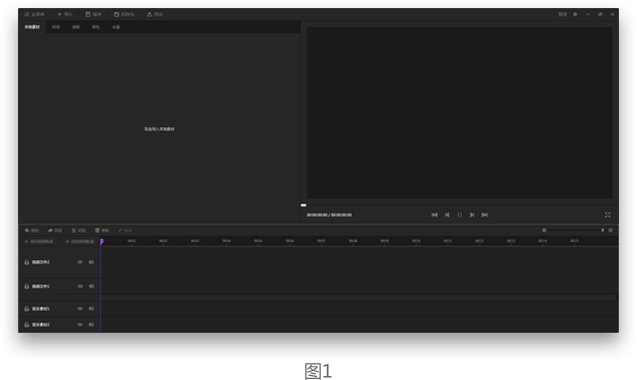The image size is (637, 380).
Task: Toggle eye visibility on the 音乐素材1 track
Action: (x=80, y=309)
